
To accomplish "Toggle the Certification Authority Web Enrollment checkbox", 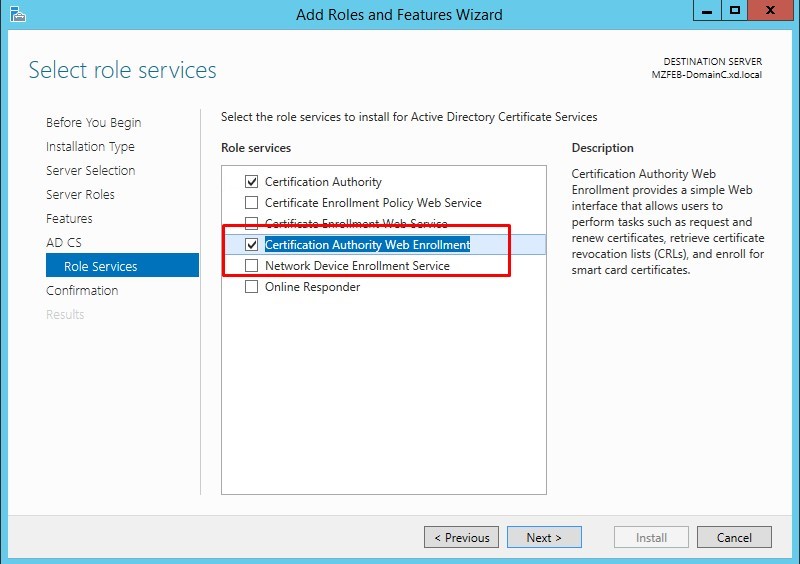I will (x=252, y=245).
